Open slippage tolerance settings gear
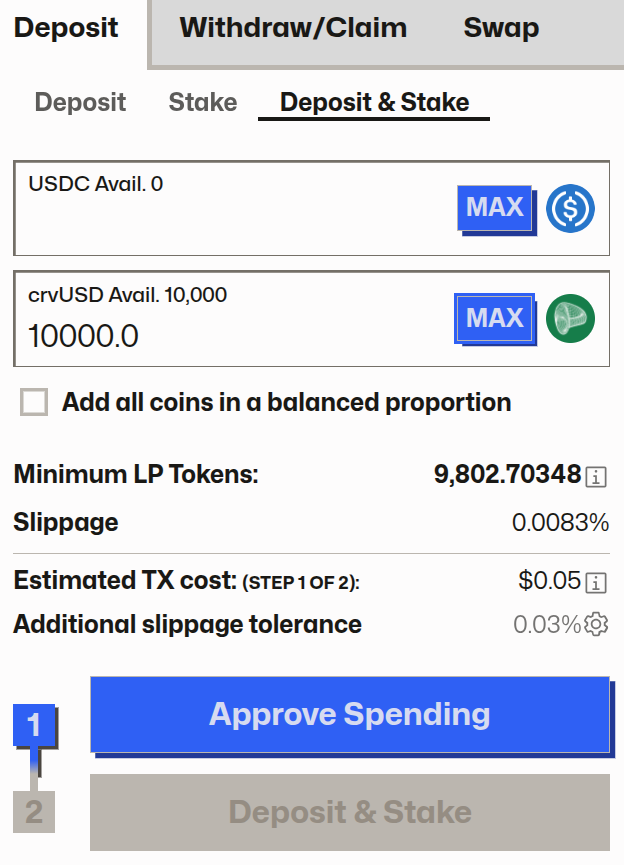 click(x=597, y=625)
